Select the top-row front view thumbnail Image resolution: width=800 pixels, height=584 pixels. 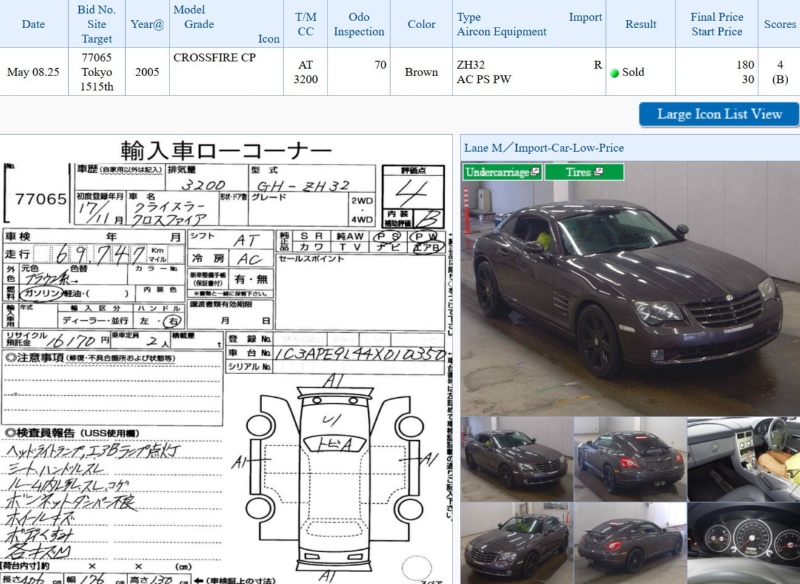pos(517,459)
